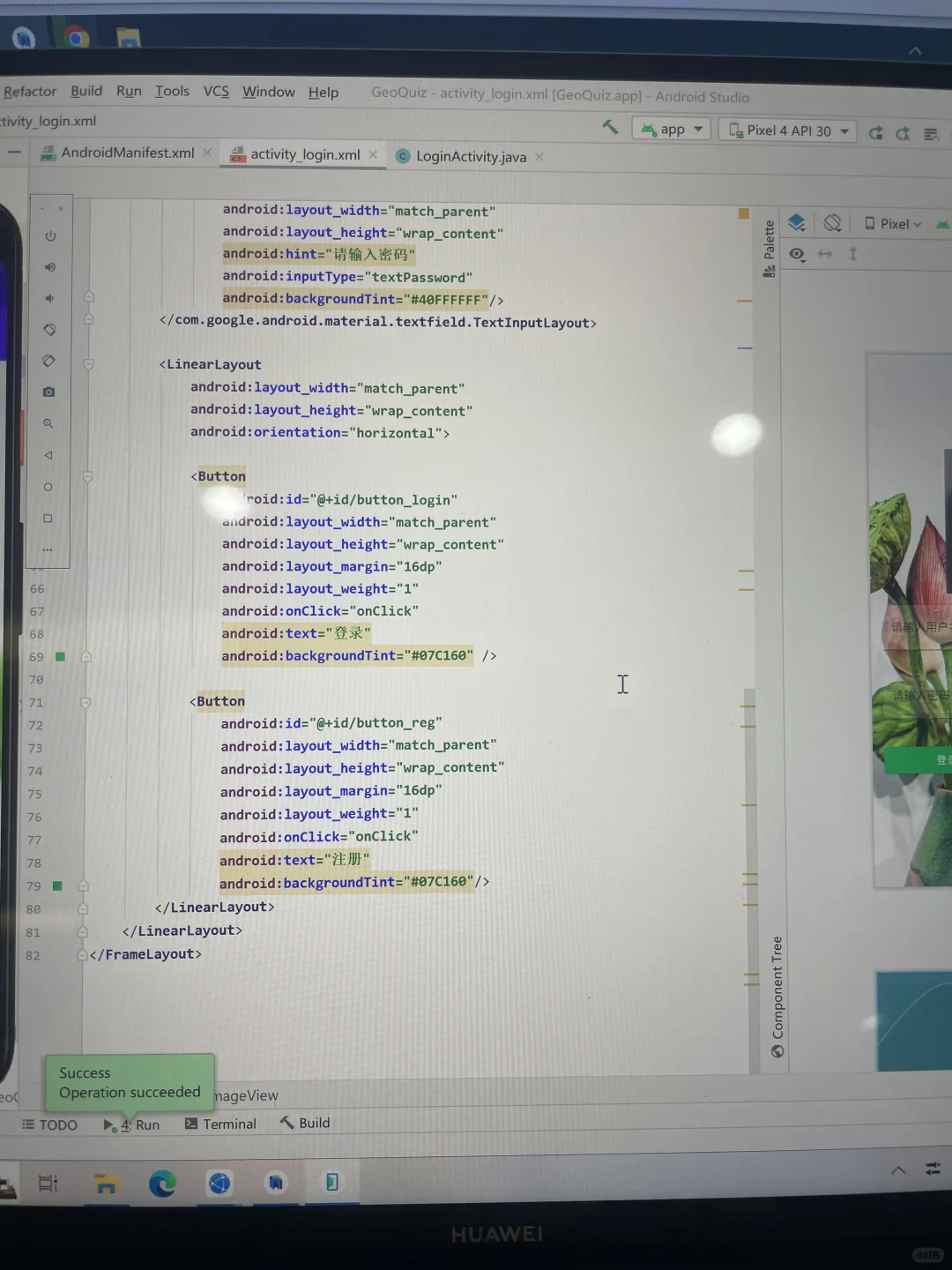Close the AndroidManifest.xml tab
The image size is (952, 1270).
(207, 153)
